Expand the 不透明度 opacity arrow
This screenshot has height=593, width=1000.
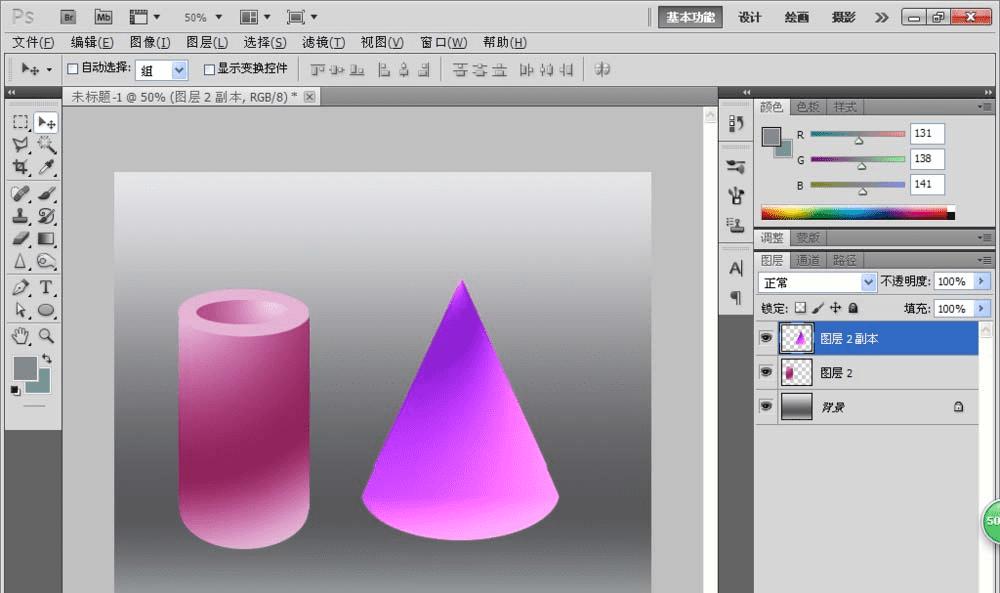click(x=981, y=282)
